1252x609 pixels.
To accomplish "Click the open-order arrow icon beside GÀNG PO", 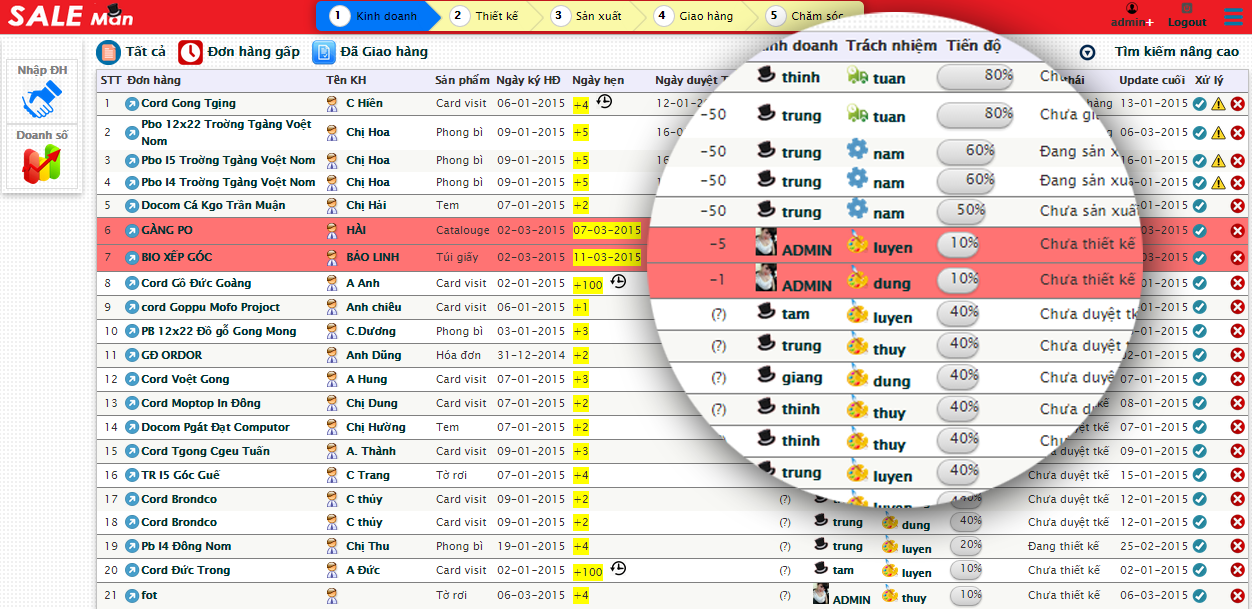I will [x=131, y=231].
